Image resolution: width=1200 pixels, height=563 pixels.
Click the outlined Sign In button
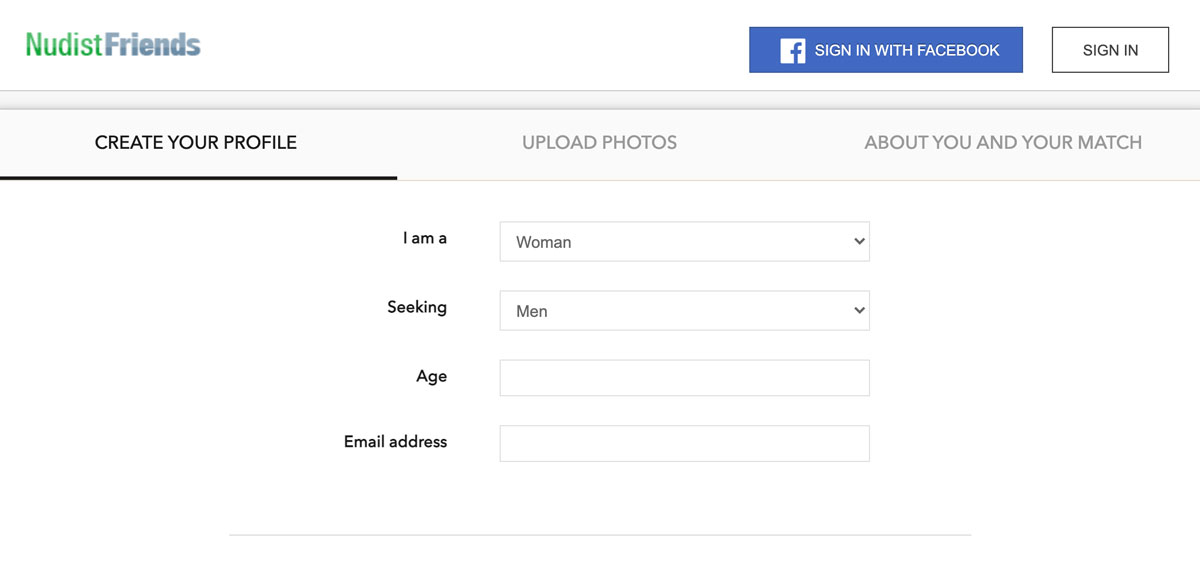coord(1110,50)
